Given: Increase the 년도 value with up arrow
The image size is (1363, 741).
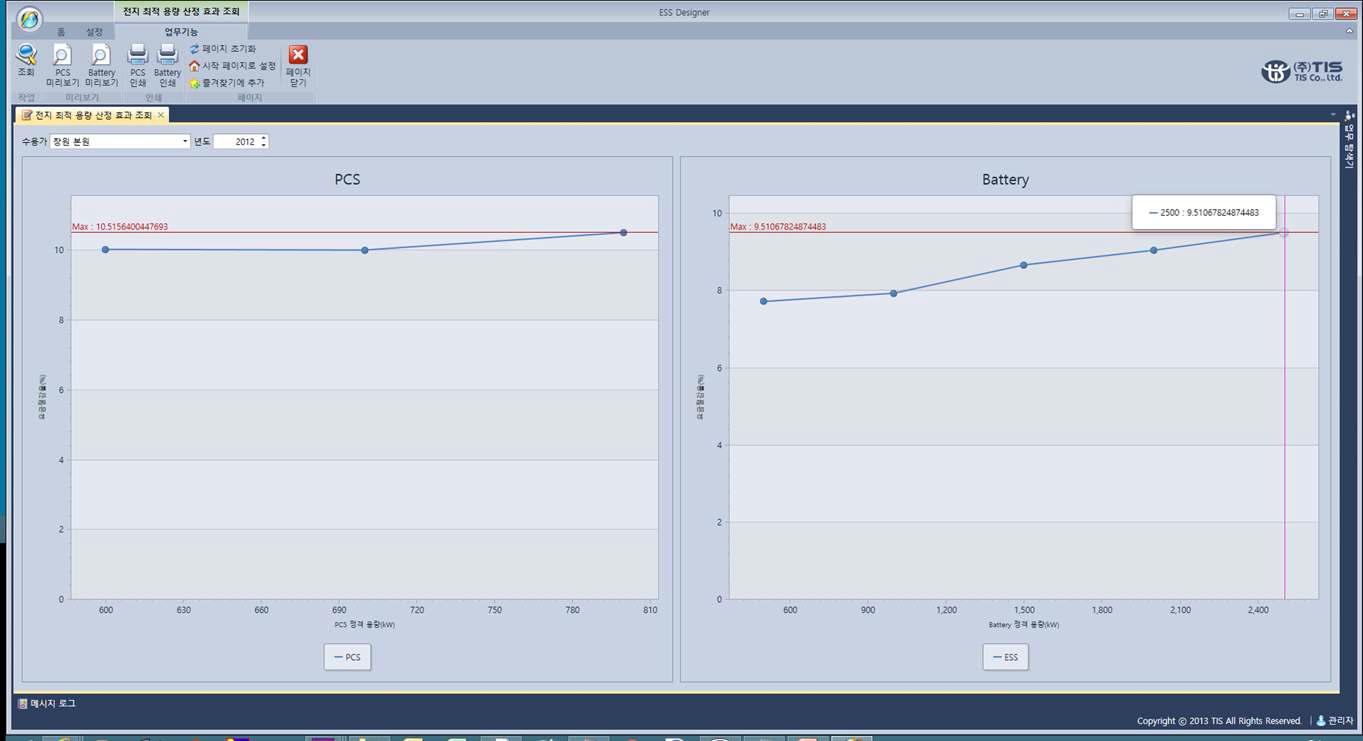Looking at the screenshot, I should 264,139.
